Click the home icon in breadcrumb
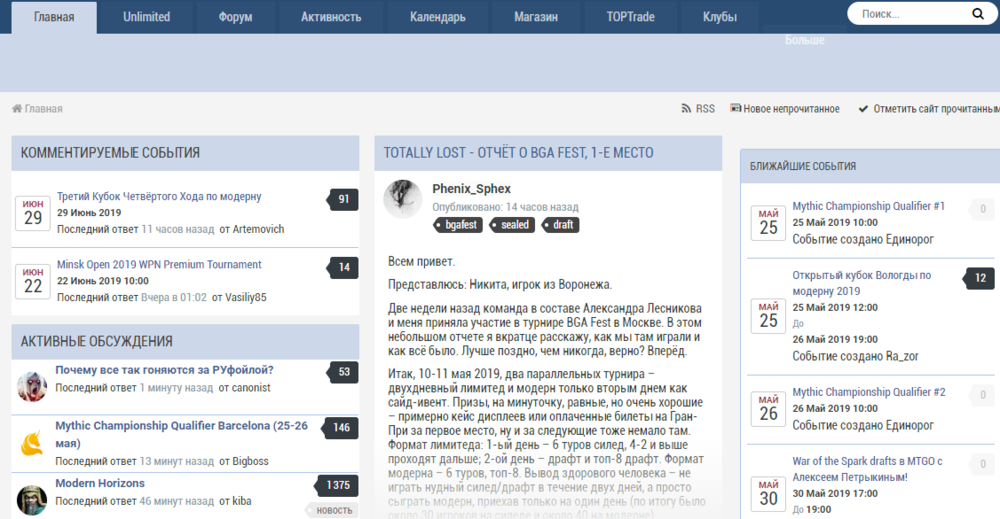This screenshot has height=519, width=1000. [17, 109]
